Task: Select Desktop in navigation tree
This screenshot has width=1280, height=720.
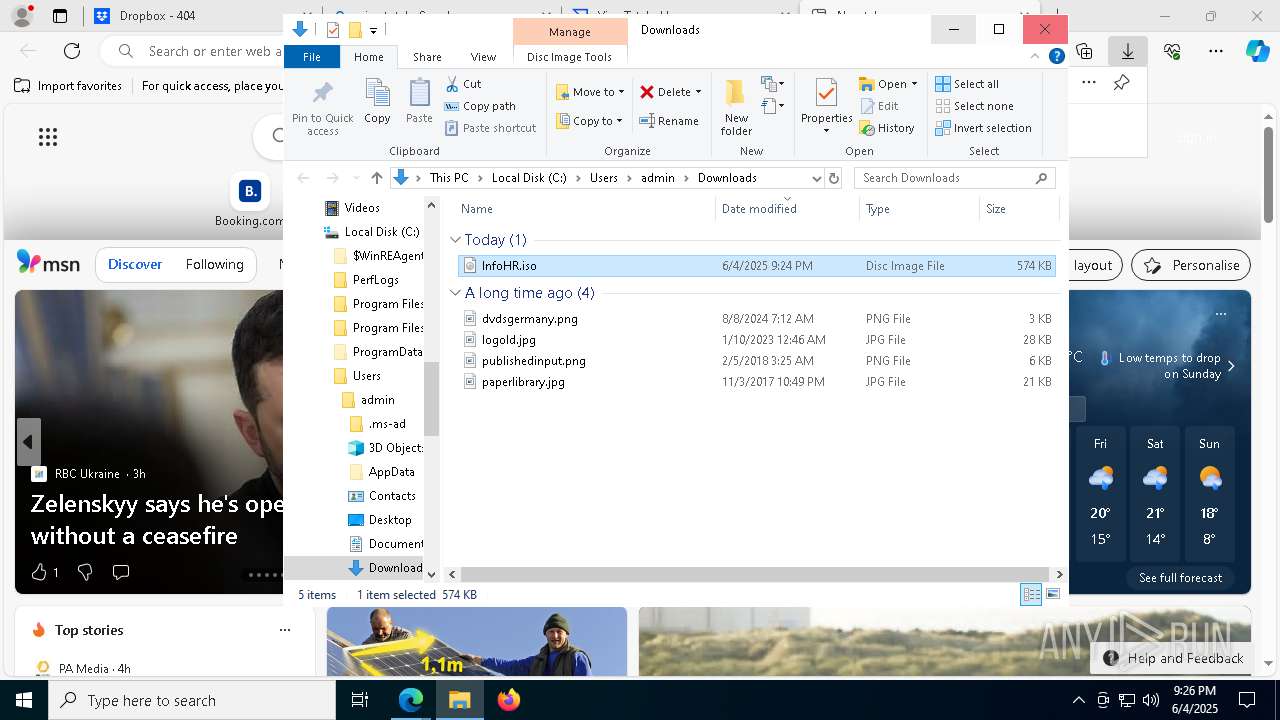Action: click(390, 520)
